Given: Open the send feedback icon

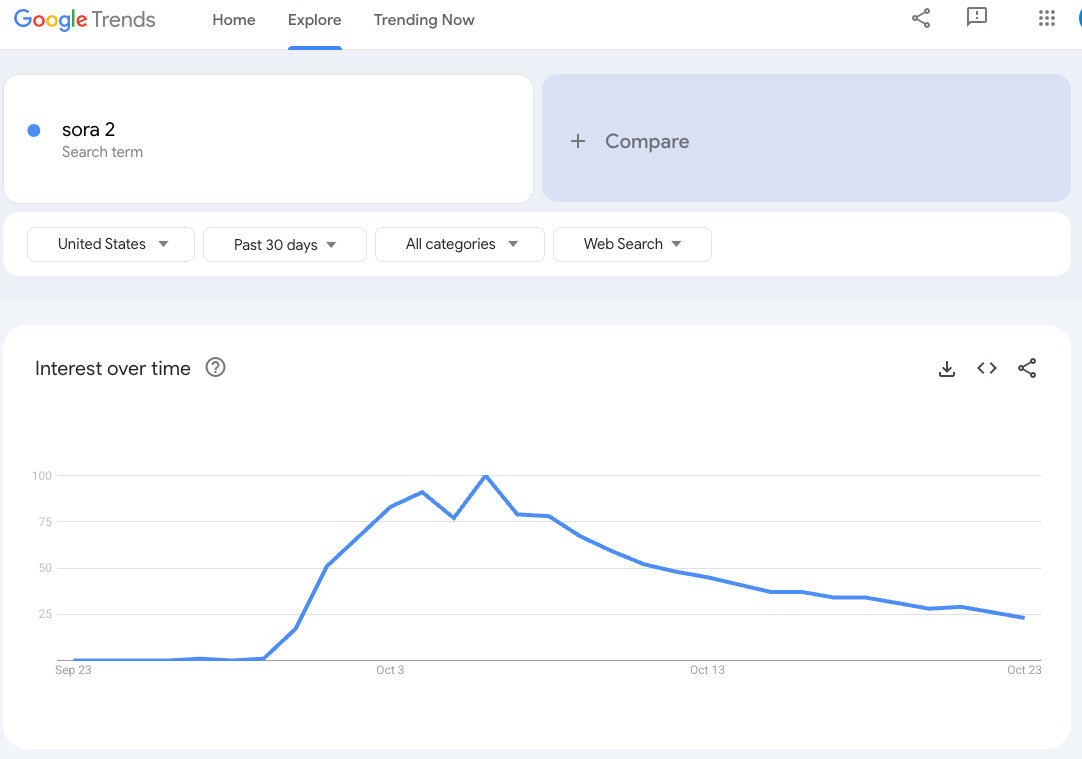Looking at the screenshot, I should point(977,18).
